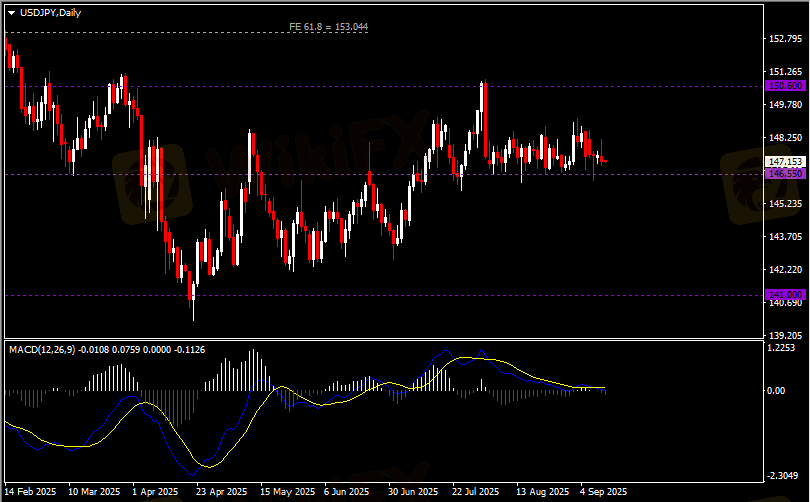Select the FE 61.8 = 153.044 label
The width and height of the screenshot is (810, 502).
click(327, 27)
